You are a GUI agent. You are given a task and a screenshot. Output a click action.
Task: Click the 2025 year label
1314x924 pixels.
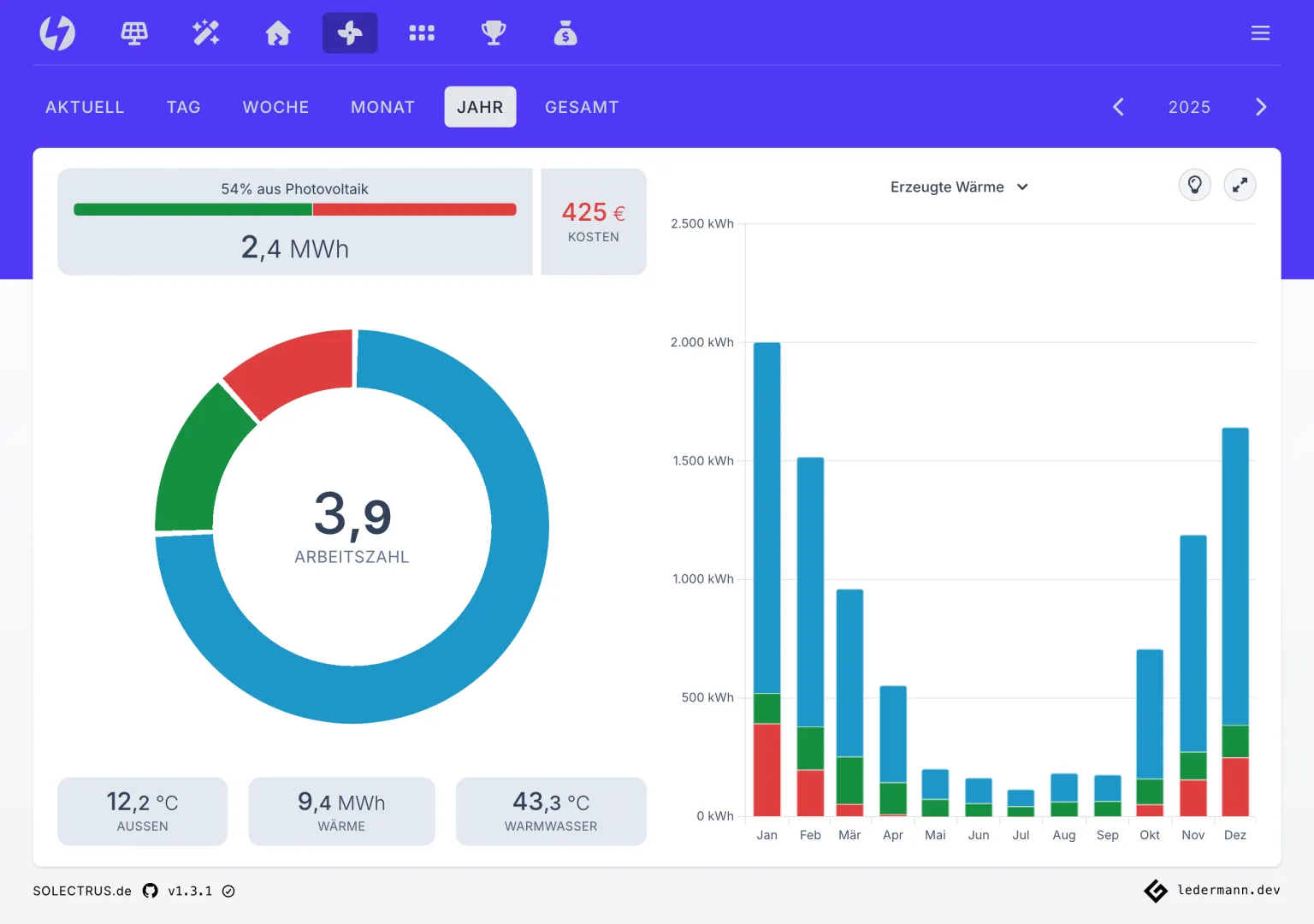tap(1189, 107)
